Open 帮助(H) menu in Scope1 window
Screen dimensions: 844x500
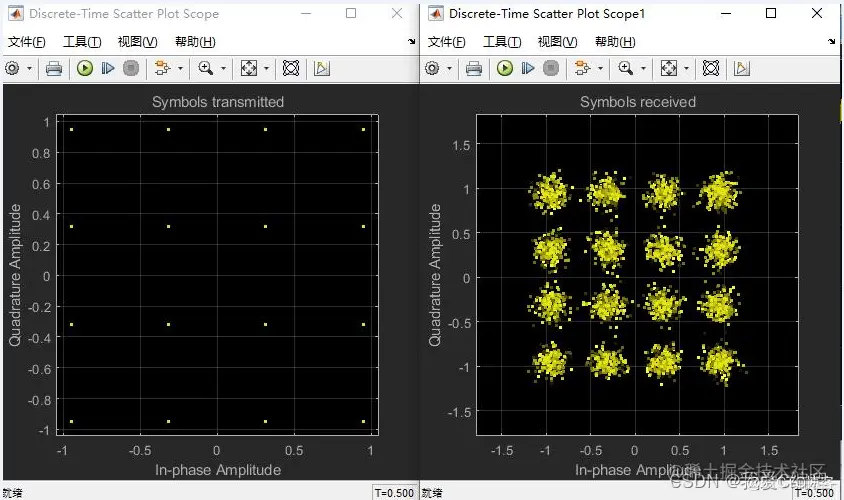click(x=615, y=41)
